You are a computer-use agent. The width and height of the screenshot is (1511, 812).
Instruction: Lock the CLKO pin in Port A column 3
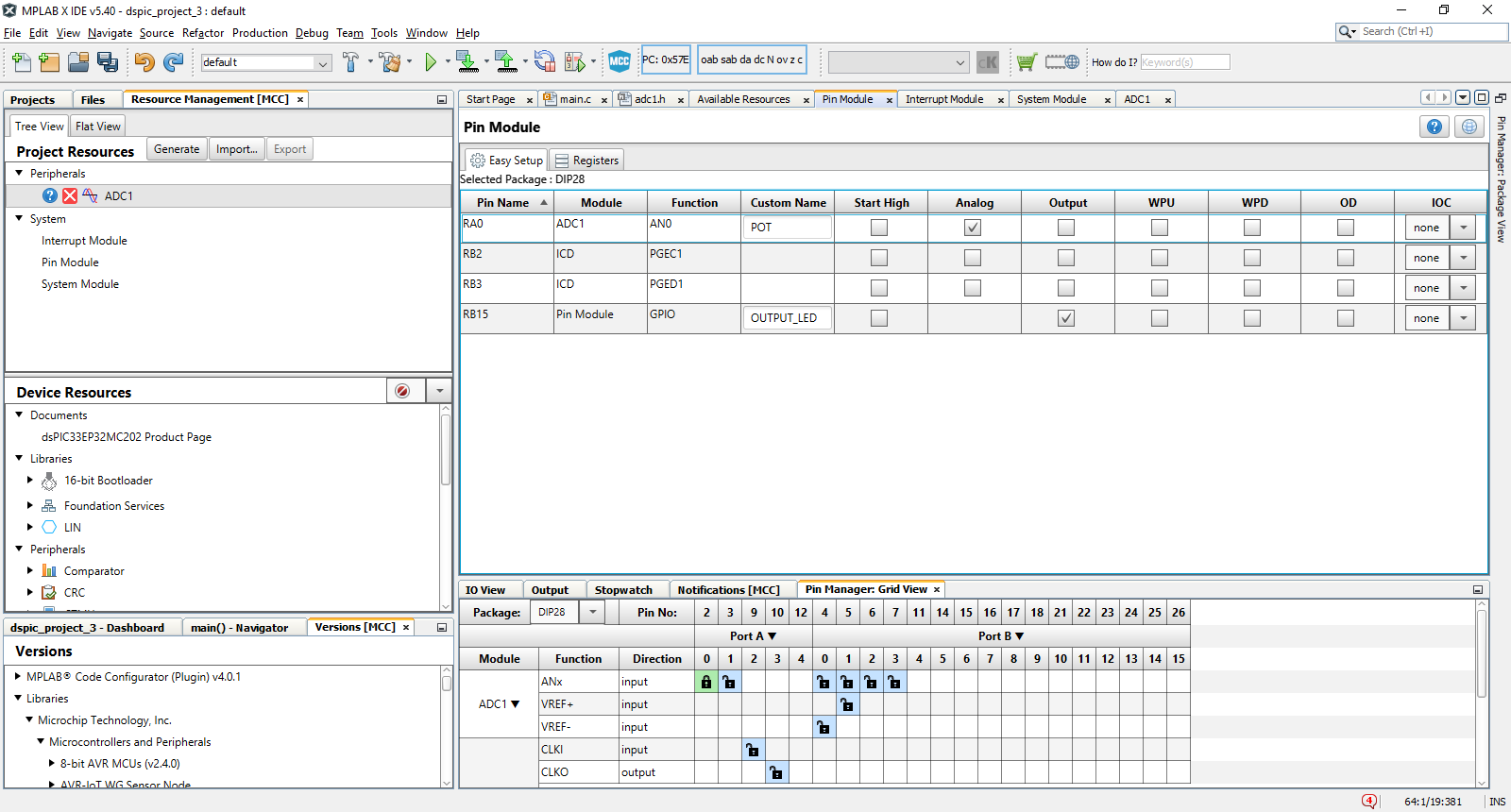pyautogui.click(x=776, y=772)
